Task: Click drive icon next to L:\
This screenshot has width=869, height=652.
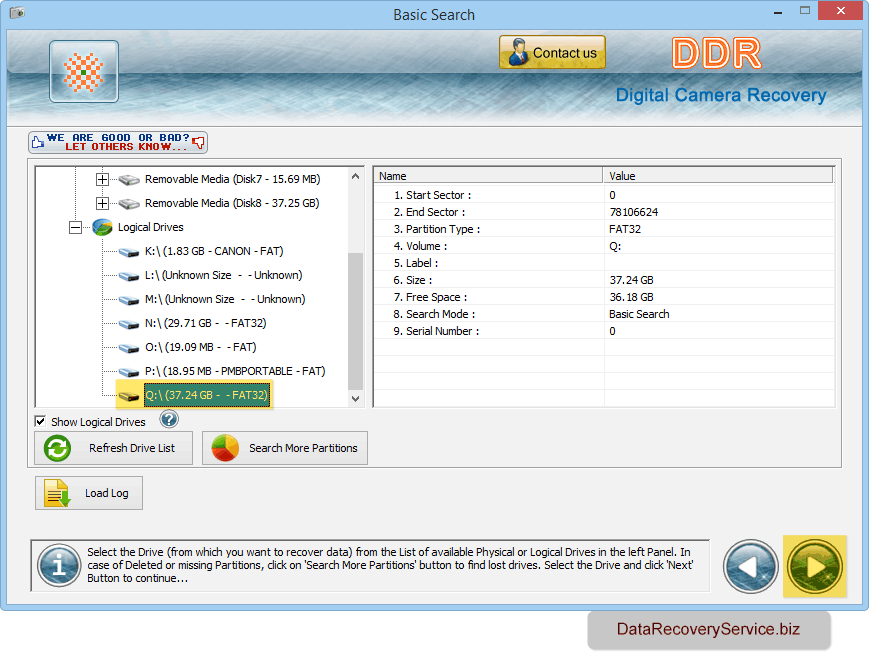Action: point(129,276)
